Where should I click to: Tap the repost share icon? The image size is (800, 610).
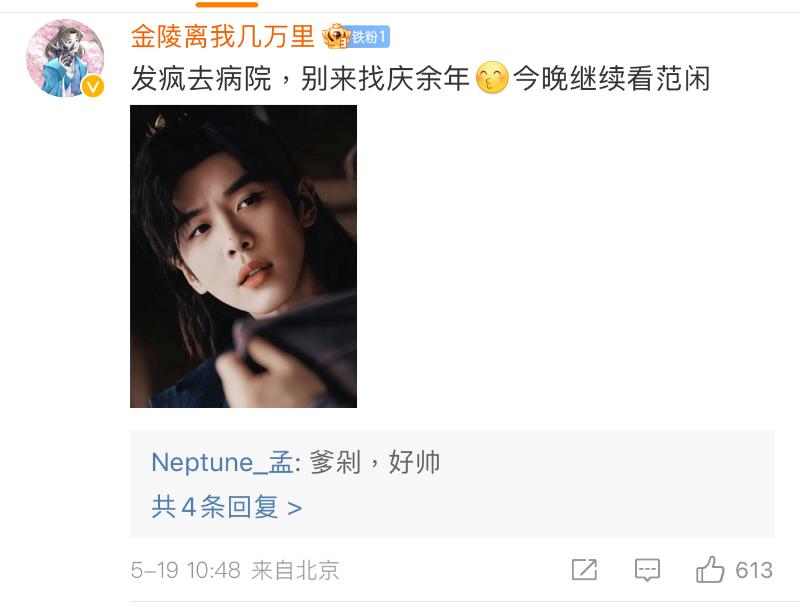584,570
